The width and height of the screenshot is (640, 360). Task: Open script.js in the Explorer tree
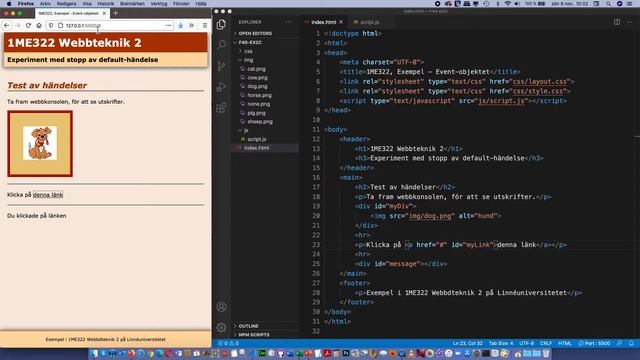[265, 139]
